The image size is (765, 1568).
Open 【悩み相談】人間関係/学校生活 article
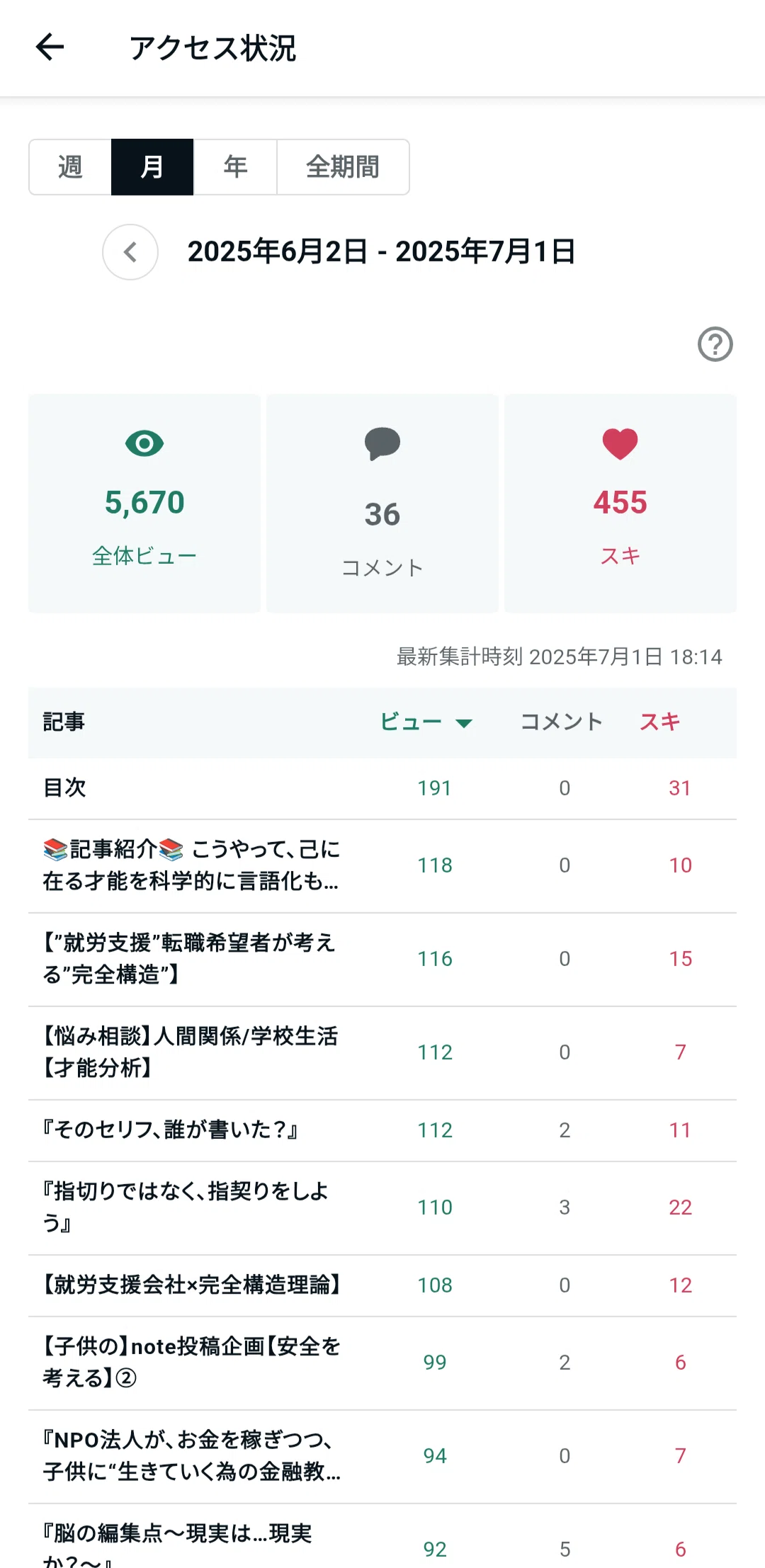click(382, 1052)
